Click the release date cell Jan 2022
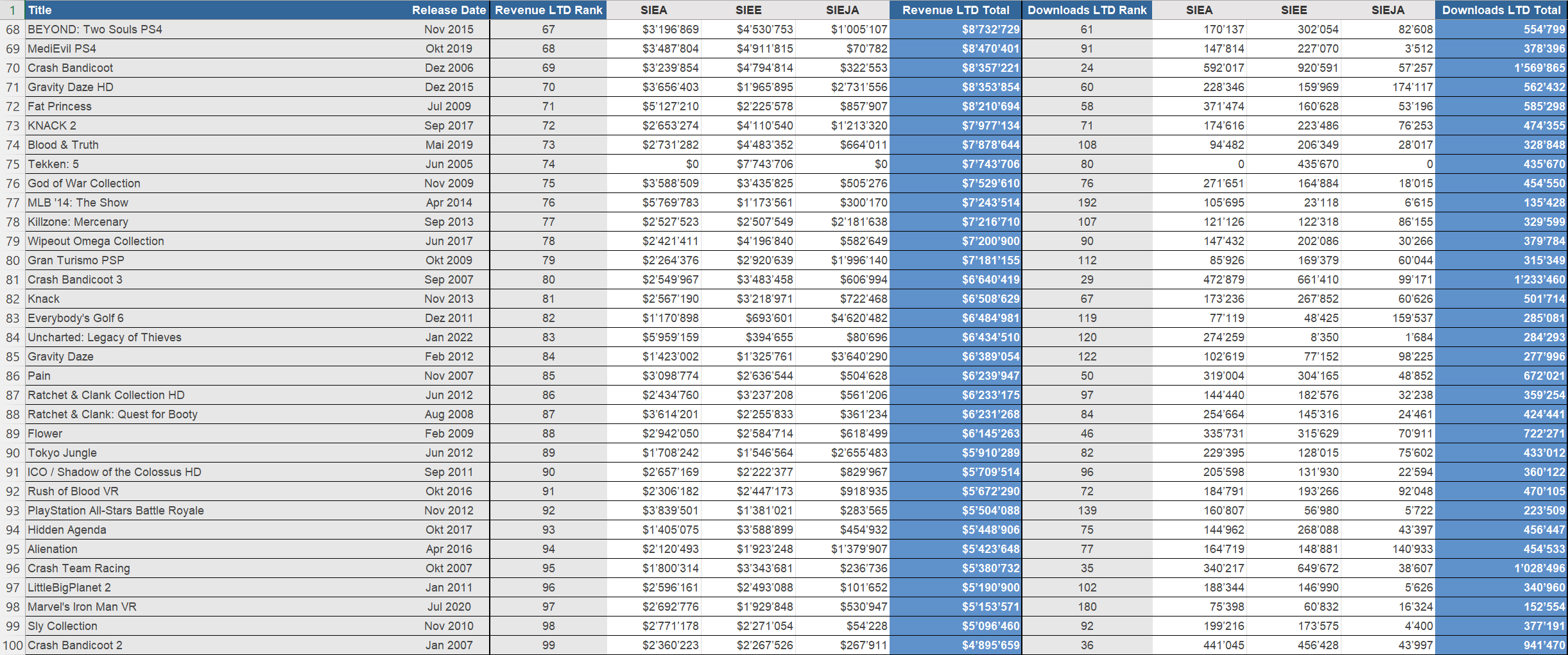This screenshot has height=655, width=1568. coord(449,337)
